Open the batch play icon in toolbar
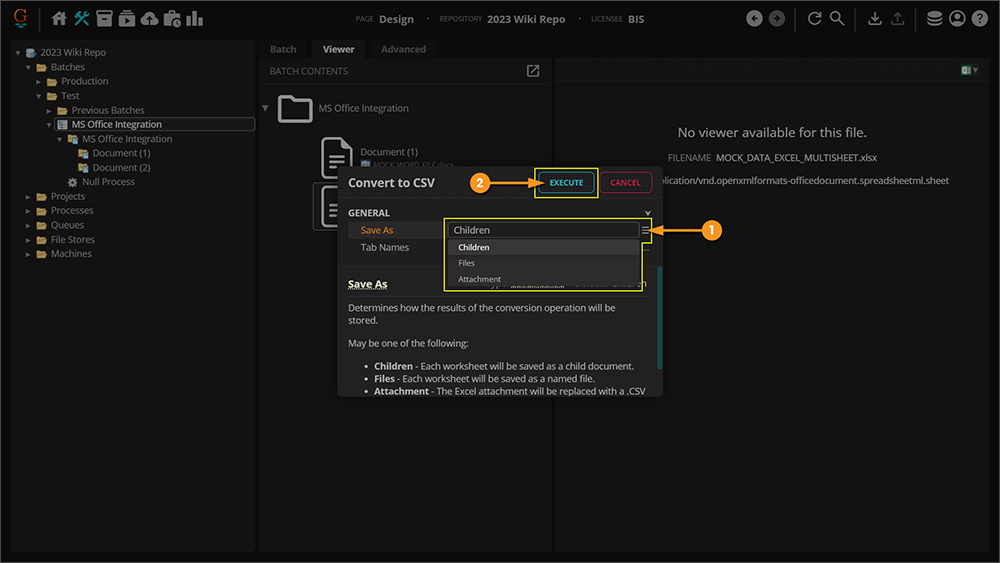This screenshot has height=563, width=1000. pyautogui.click(x=126, y=18)
